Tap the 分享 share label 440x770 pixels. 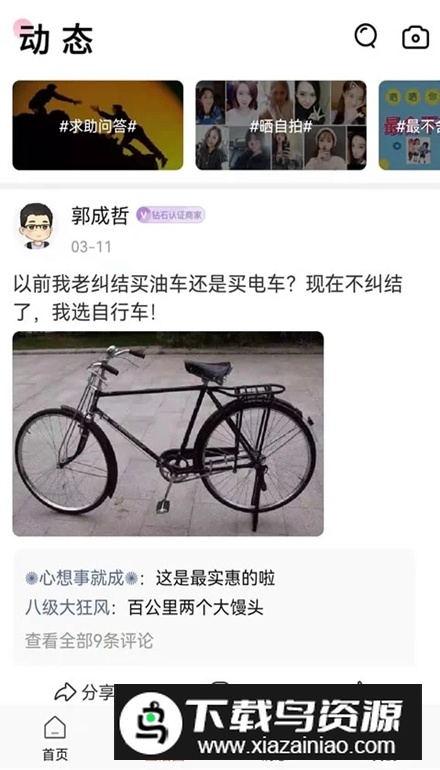point(98,692)
